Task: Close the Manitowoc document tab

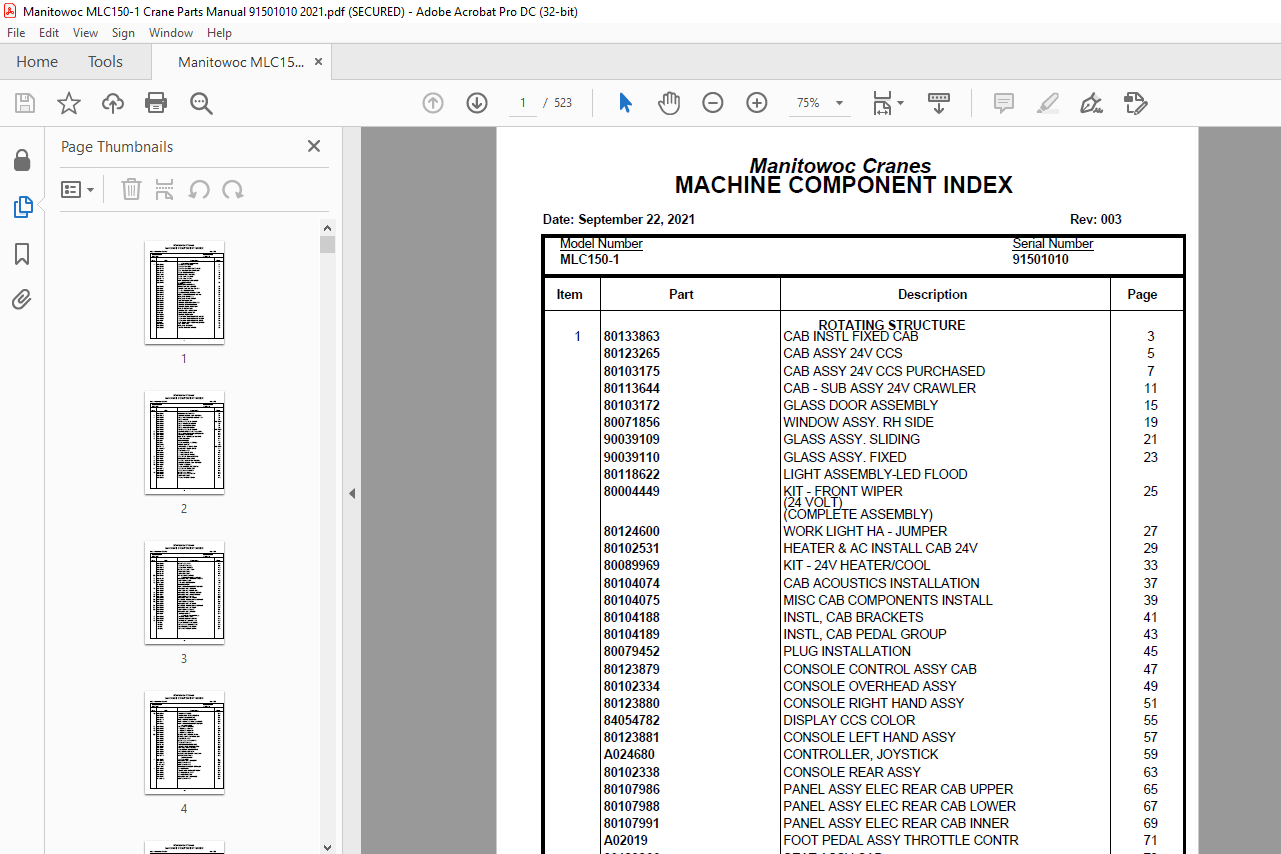Action: (x=318, y=62)
